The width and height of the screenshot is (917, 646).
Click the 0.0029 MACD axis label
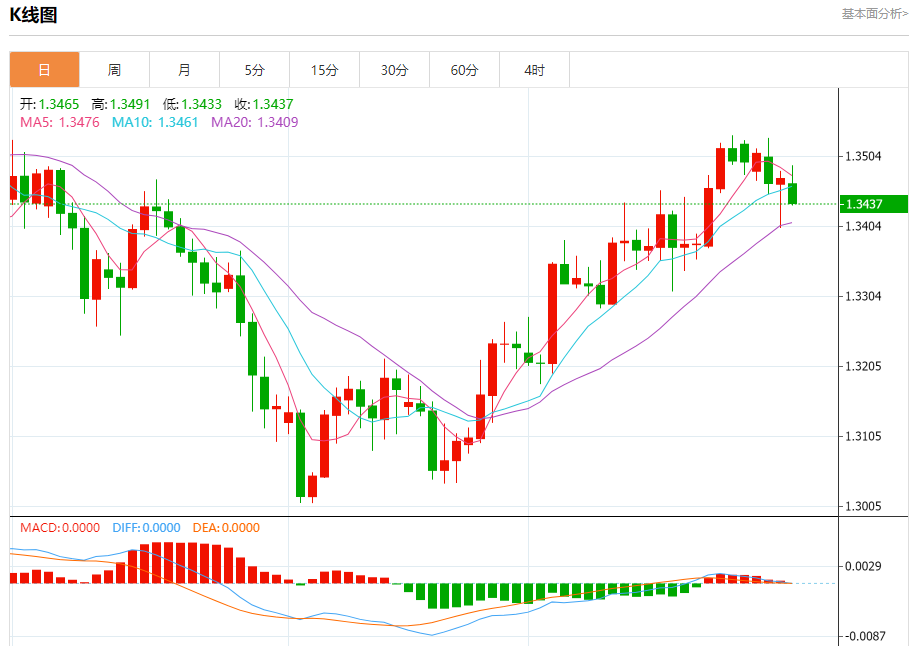[x=863, y=566]
